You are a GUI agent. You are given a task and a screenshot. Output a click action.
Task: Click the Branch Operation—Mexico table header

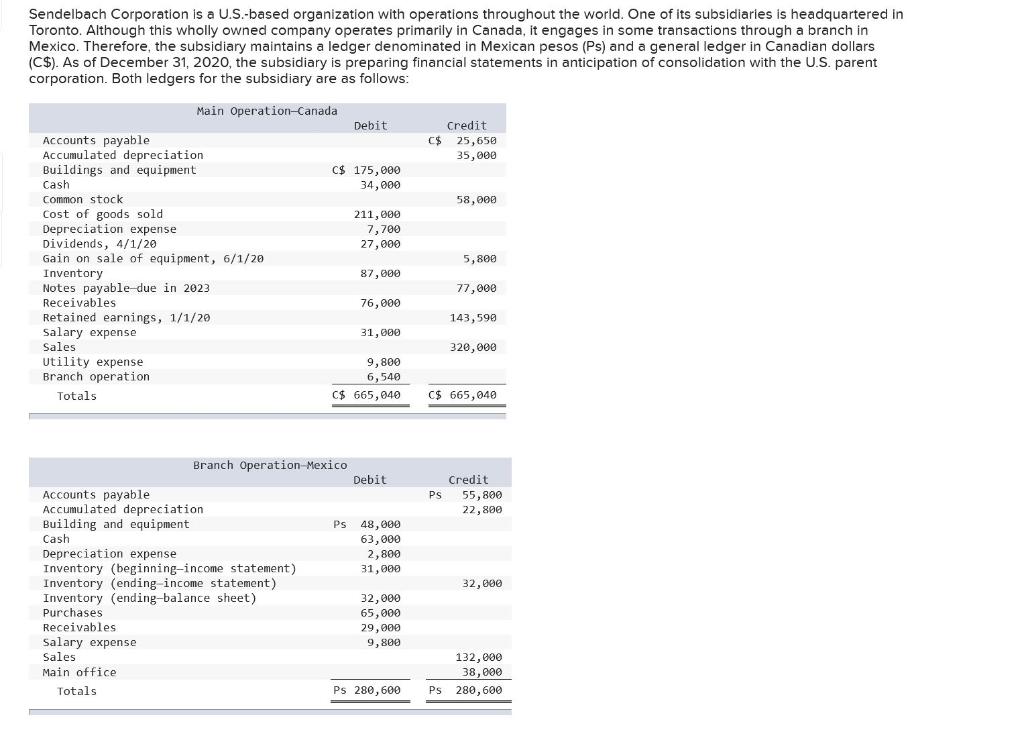[x=270, y=465]
